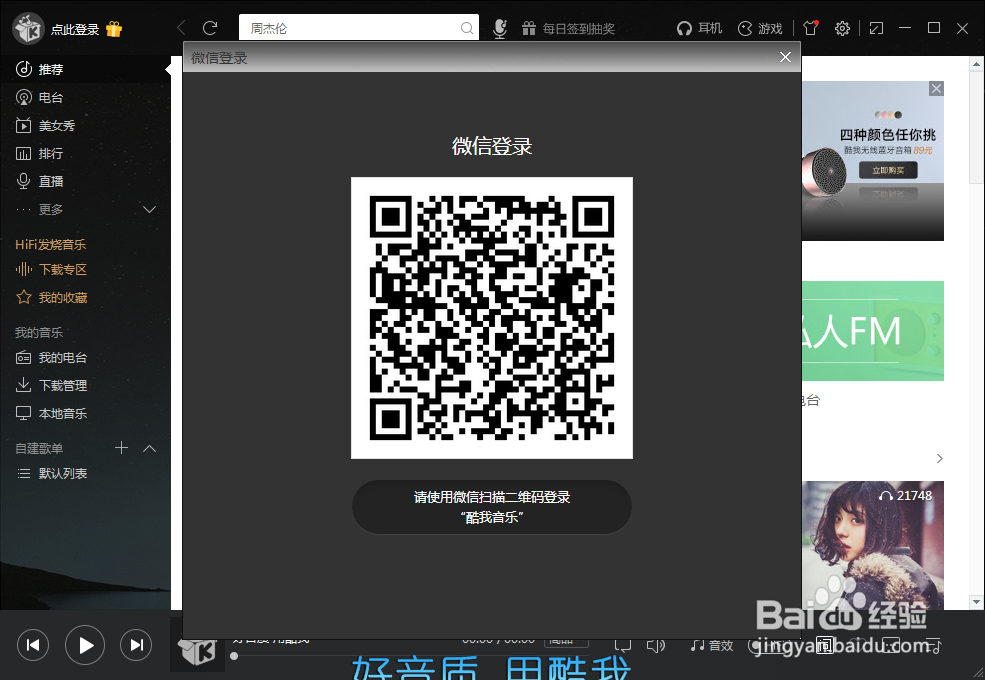The height and width of the screenshot is (680, 985).
Task: Expand the 更多 chevron in sidebar
Action: [150, 209]
